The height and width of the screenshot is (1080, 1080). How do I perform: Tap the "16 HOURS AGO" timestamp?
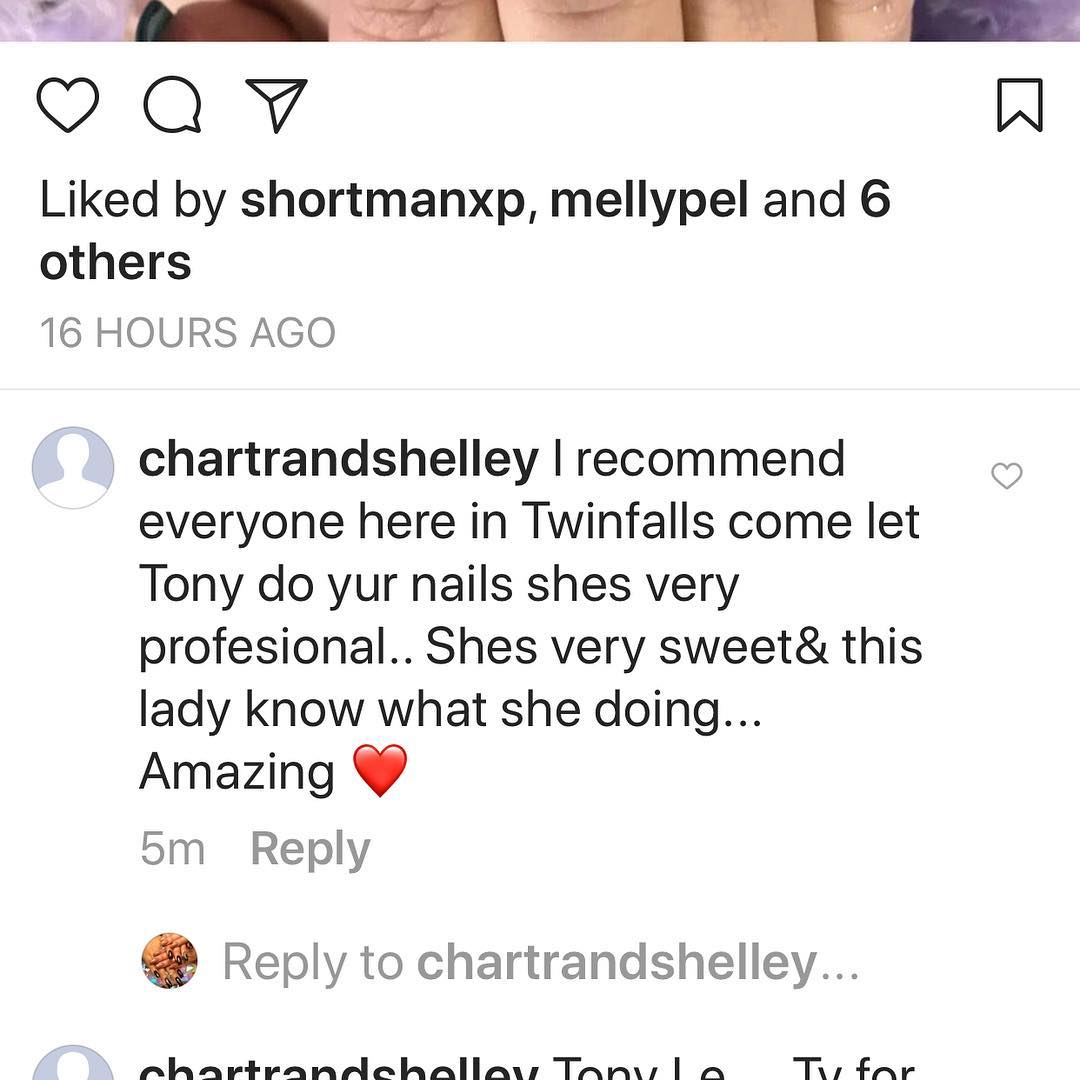[x=187, y=333]
